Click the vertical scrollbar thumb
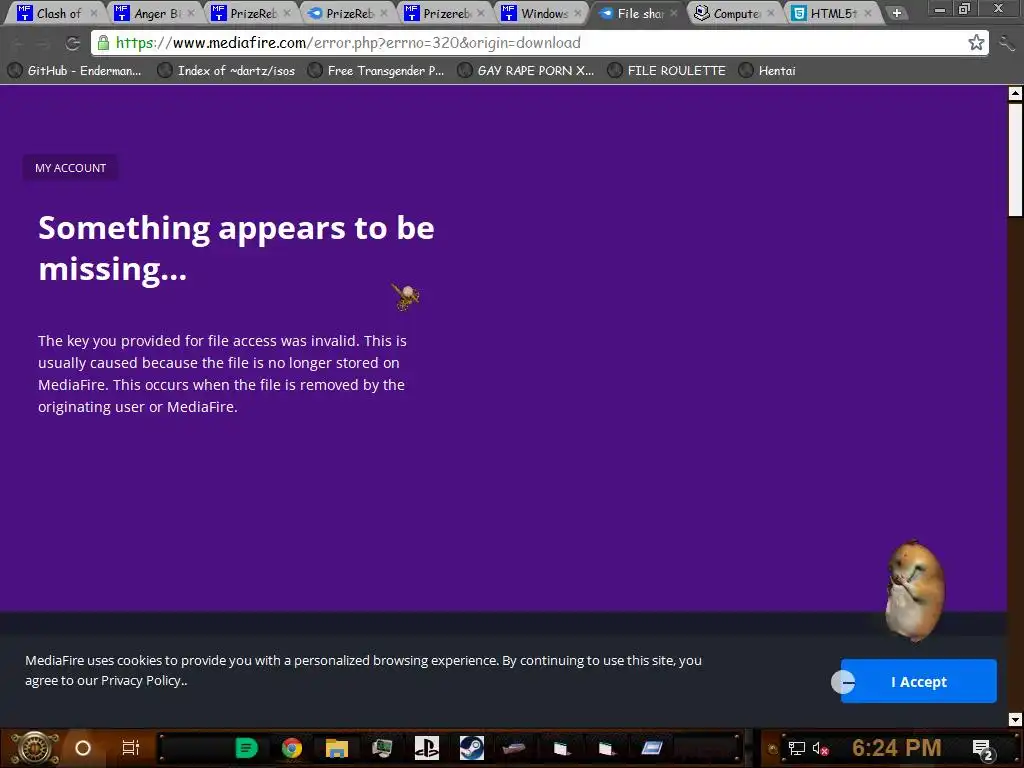Image resolution: width=1024 pixels, height=768 pixels. click(1016, 159)
